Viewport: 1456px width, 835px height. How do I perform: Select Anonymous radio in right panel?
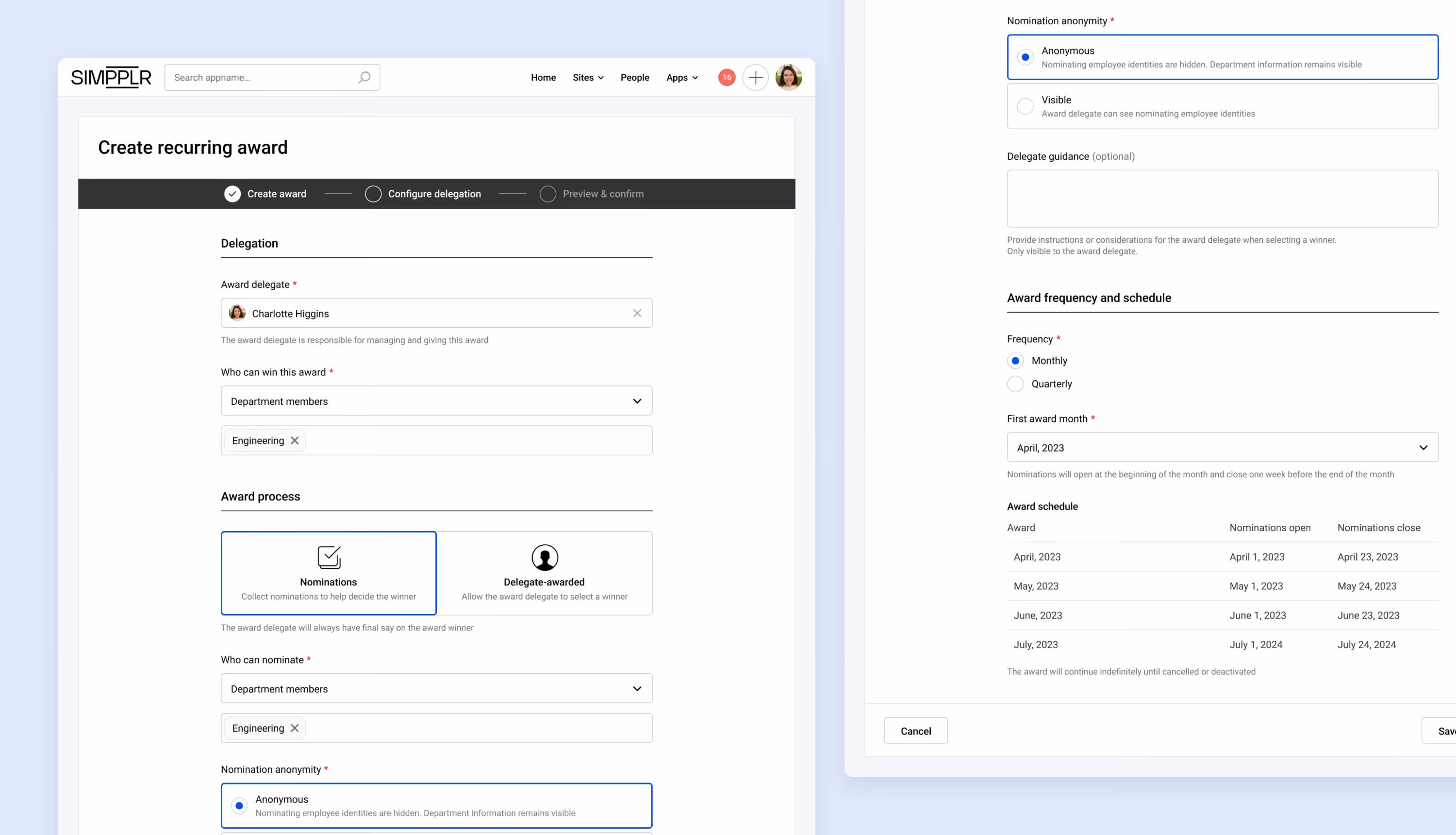[1025, 57]
